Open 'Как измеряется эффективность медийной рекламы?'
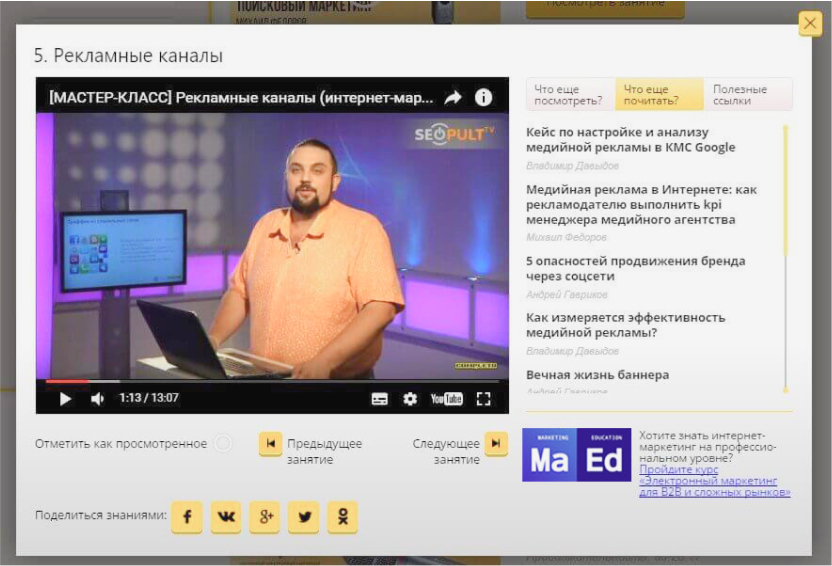 pyautogui.click(x=626, y=325)
